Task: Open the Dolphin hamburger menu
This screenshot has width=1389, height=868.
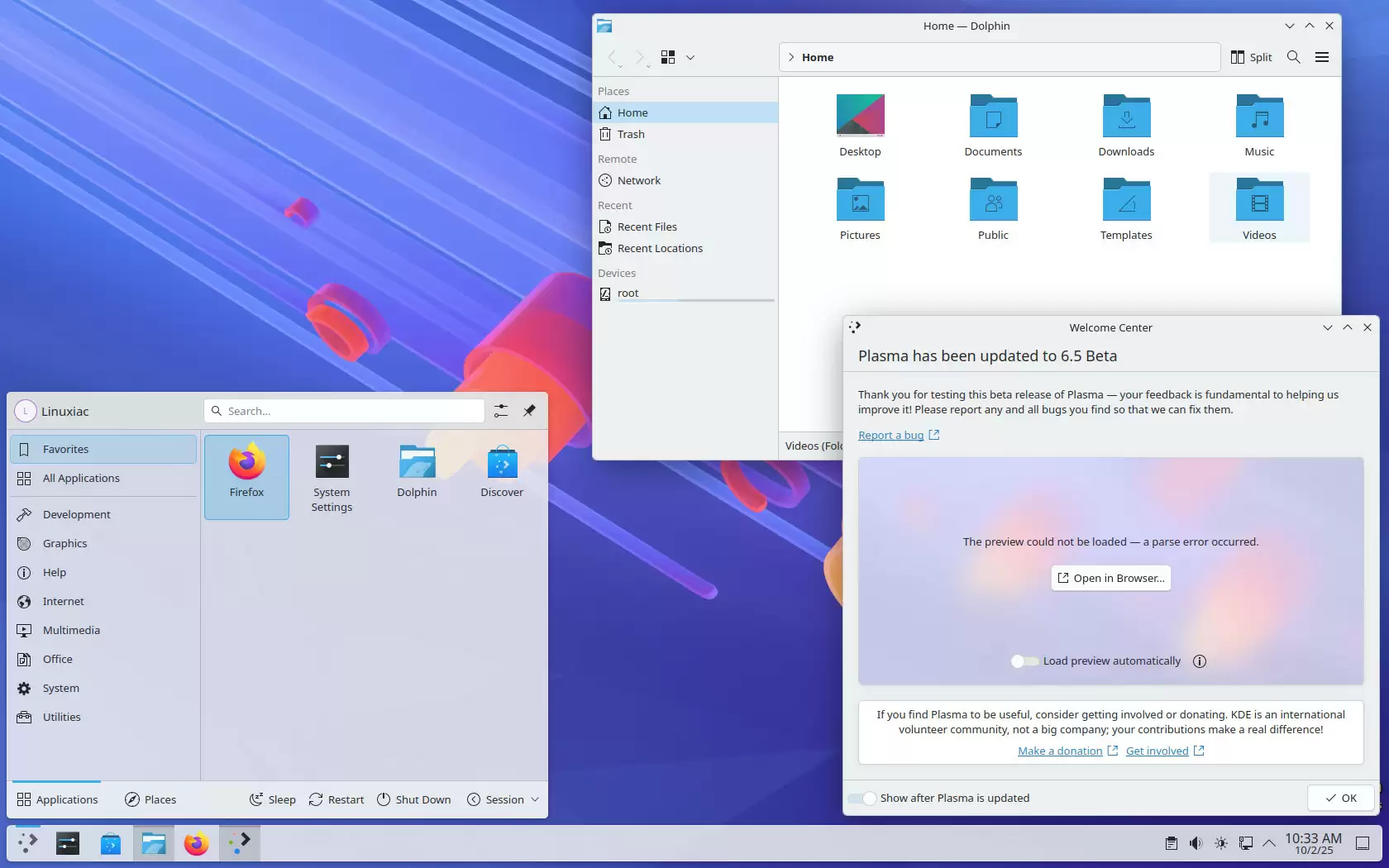Action: pos(1321,57)
